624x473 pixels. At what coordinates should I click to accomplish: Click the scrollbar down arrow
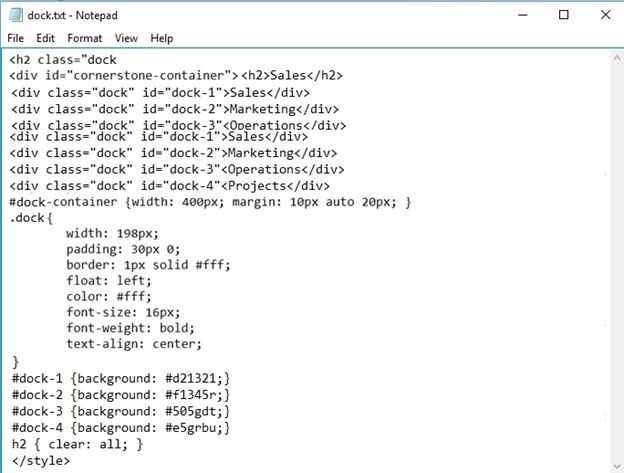point(617,466)
